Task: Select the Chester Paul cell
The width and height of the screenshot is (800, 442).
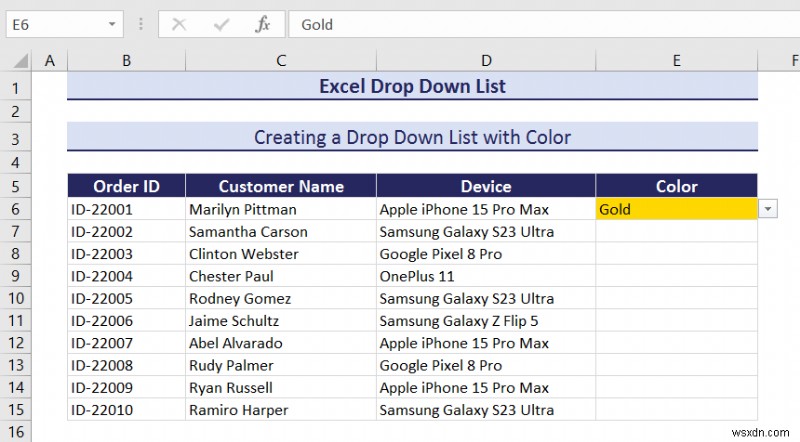Action: [281, 276]
